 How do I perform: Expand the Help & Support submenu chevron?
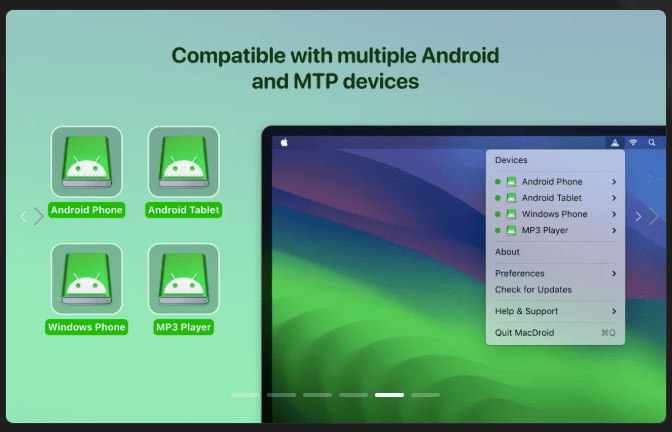[614, 311]
